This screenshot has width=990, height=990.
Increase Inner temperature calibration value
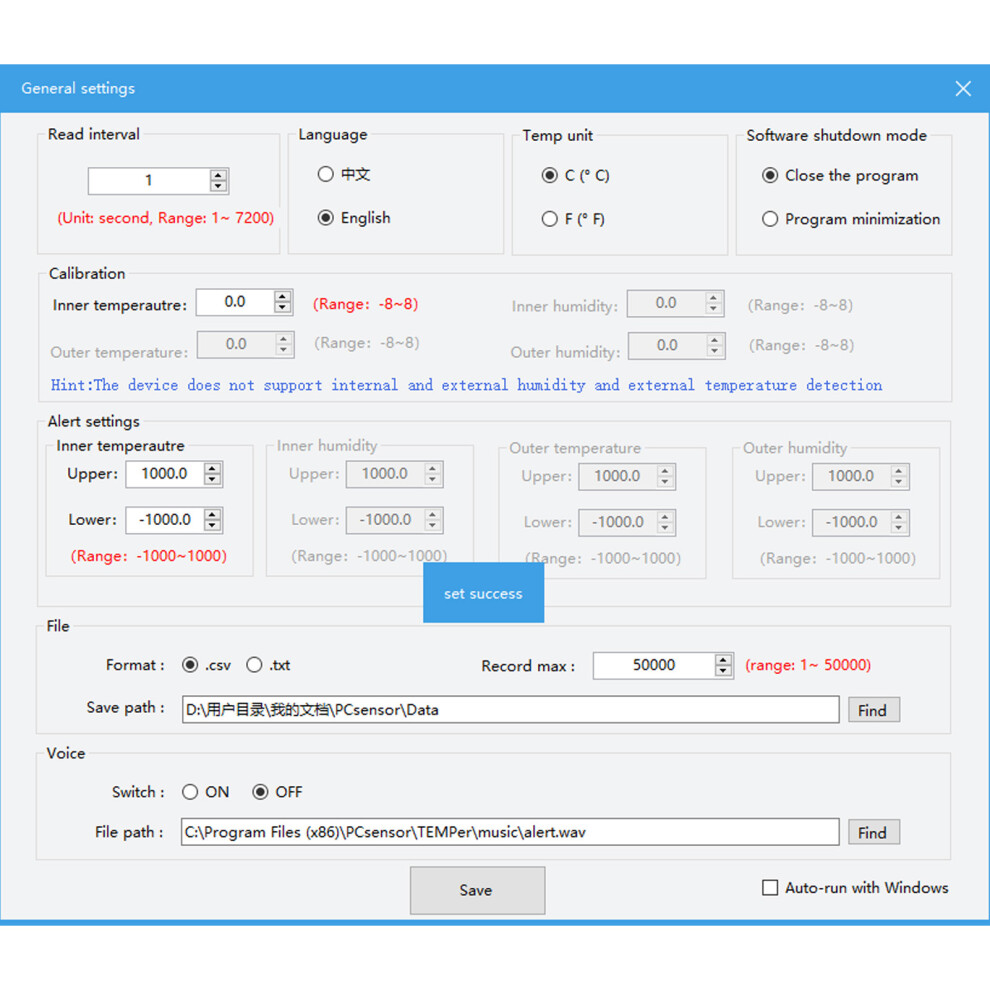pyautogui.click(x=283, y=296)
